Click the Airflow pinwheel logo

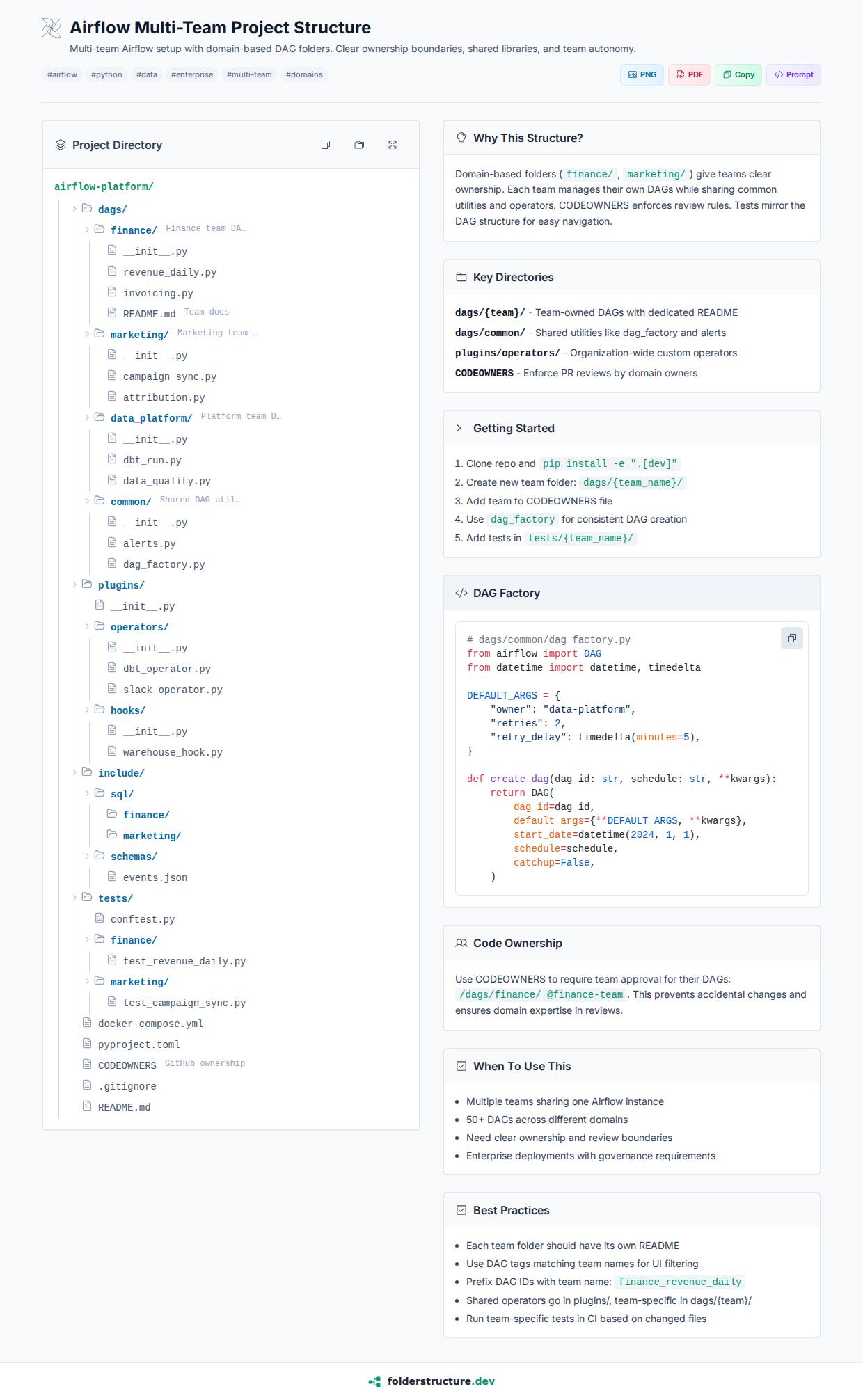pyautogui.click(x=52, y=28)
